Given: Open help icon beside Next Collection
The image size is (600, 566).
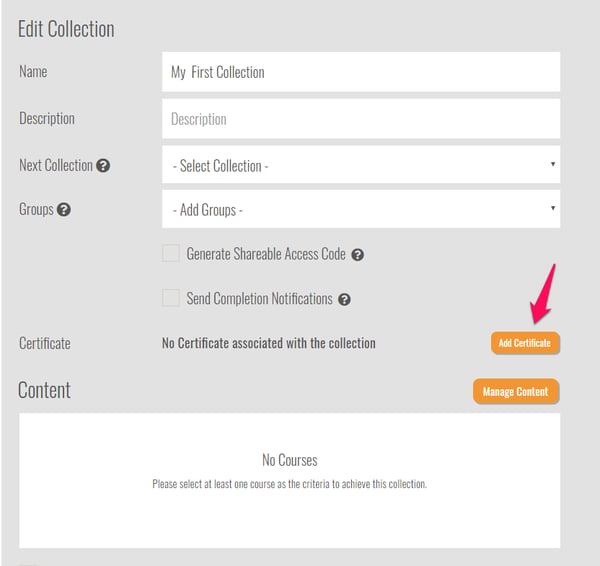Looking at the screenshot, I should point(103,166).
